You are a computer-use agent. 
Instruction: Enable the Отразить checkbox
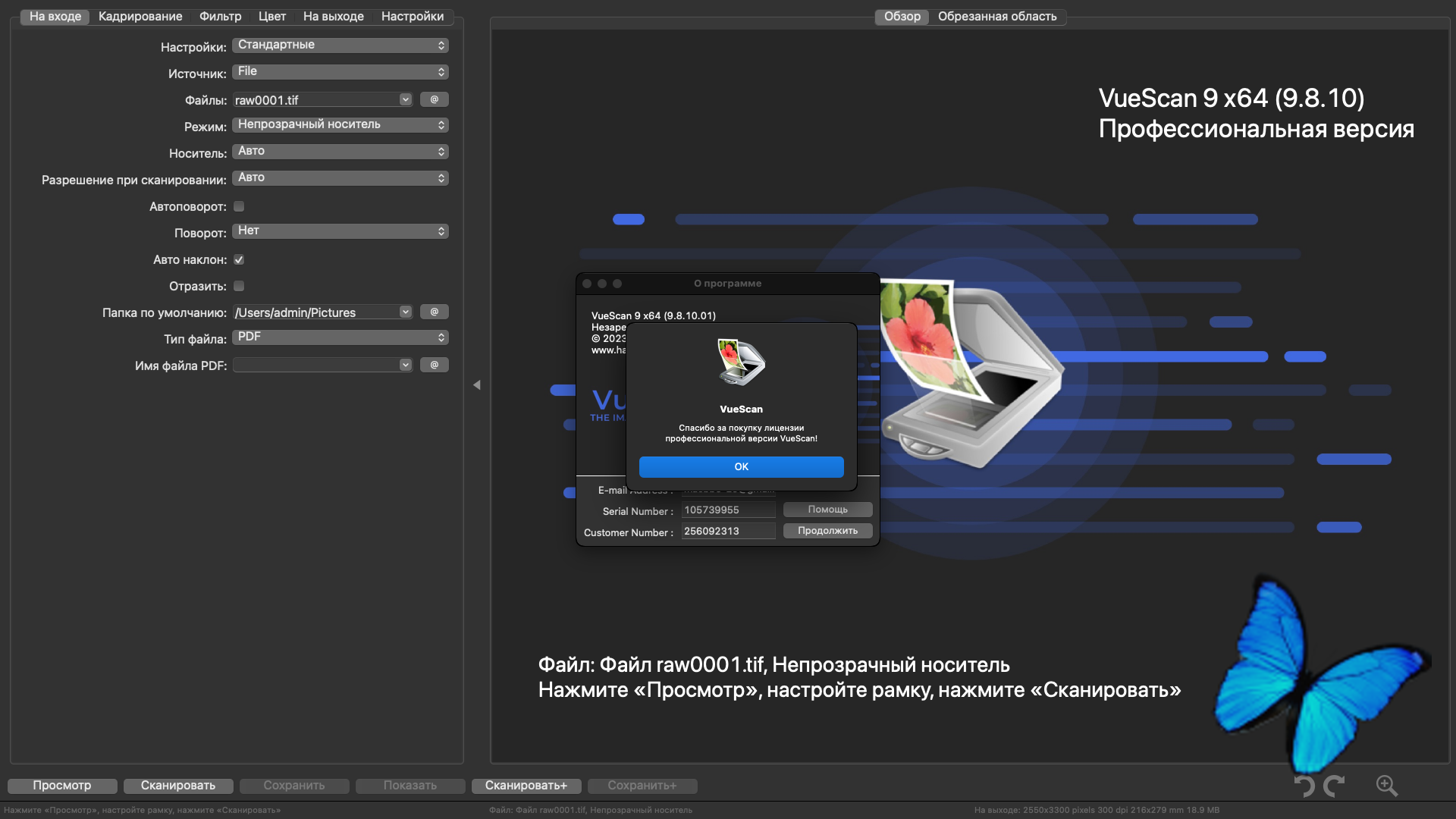pyautogui.click(x=239, y=286)
